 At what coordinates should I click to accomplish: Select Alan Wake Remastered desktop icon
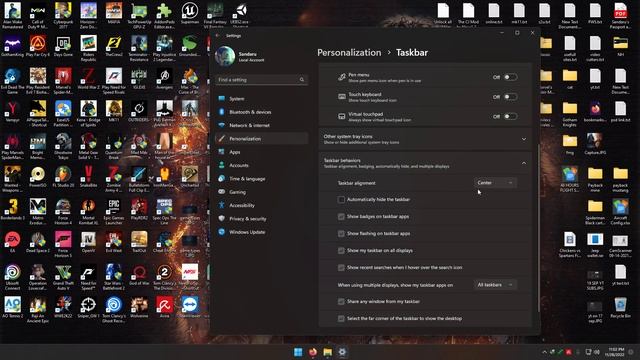click(x=12, y=16)
